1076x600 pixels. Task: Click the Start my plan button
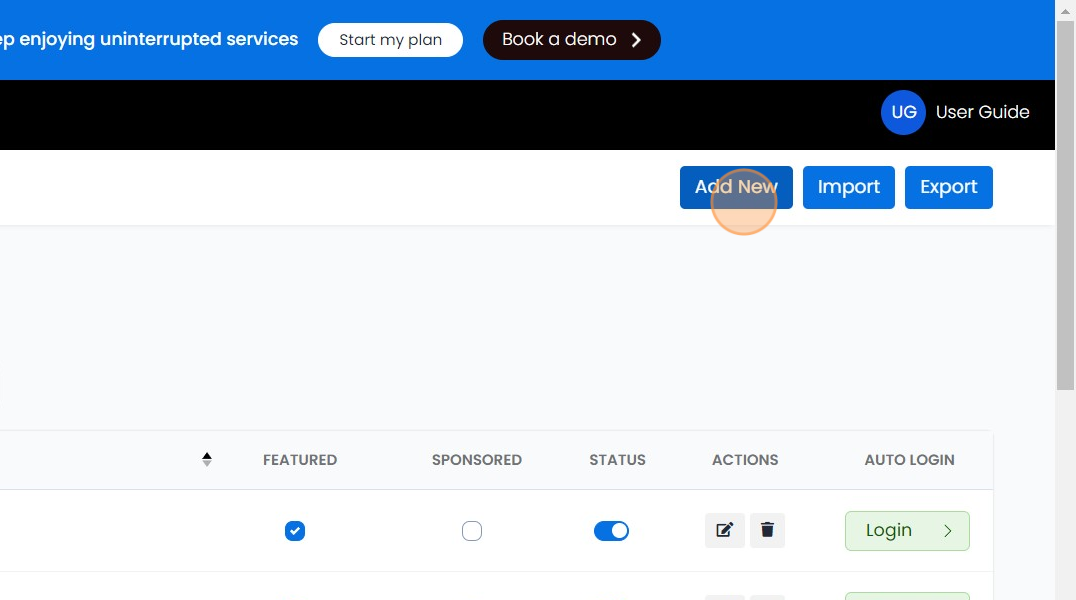coord(390,40)
